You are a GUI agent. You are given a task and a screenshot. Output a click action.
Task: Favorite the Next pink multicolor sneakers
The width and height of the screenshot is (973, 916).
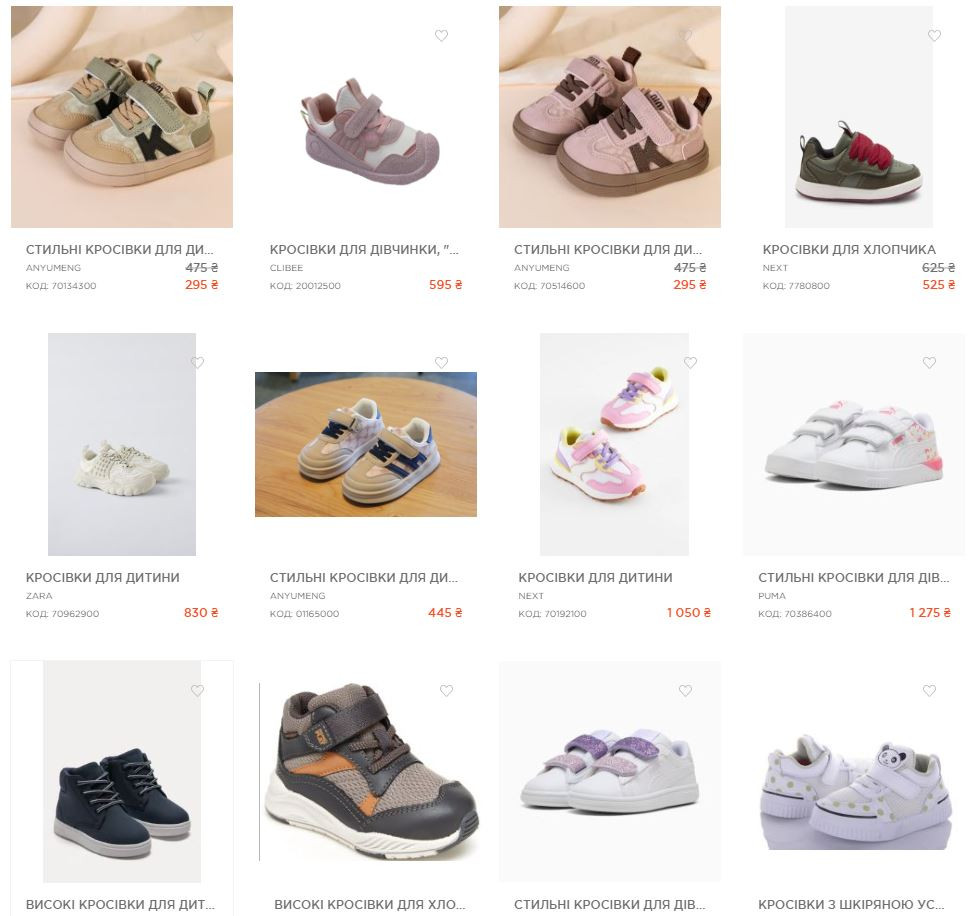click(x=690, y=362)
